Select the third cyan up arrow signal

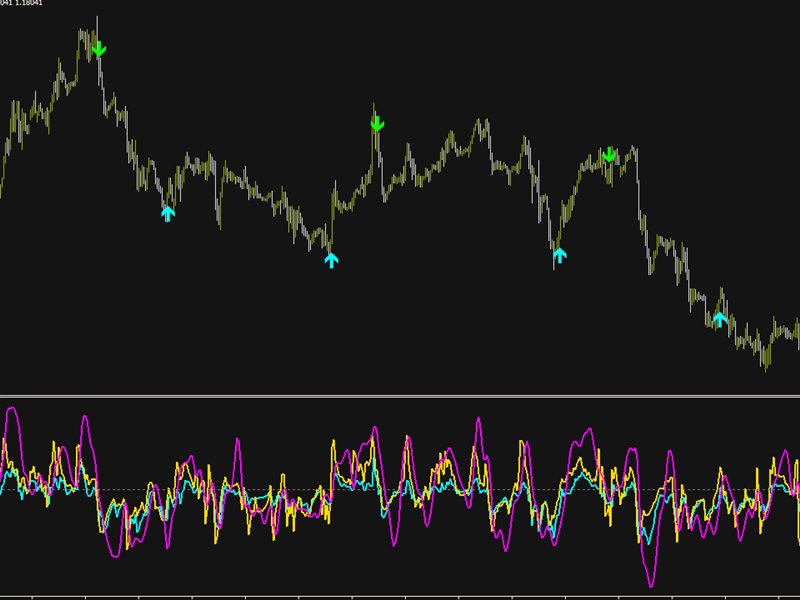pos(560,255)
